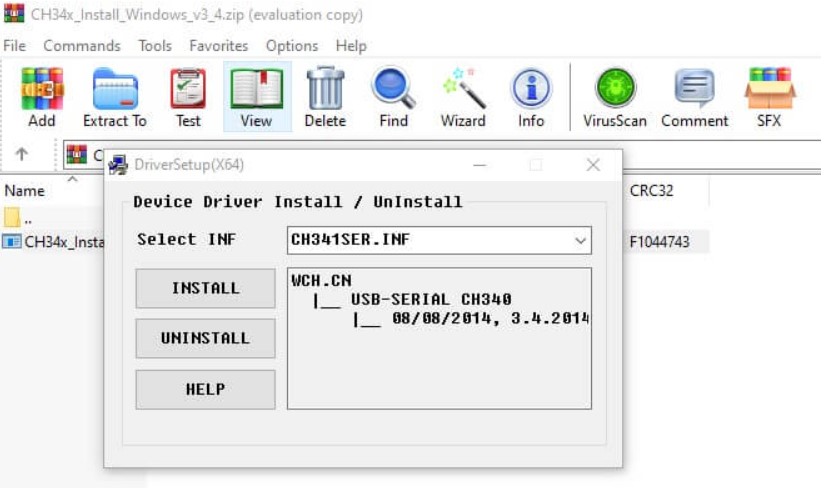Click the INSTALL button
825x488 pixels.
205,288
